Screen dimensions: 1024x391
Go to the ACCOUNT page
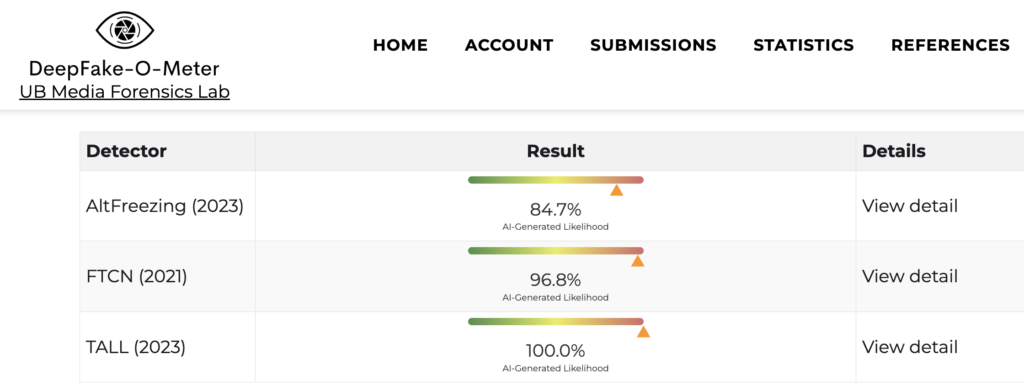[509, 45]
